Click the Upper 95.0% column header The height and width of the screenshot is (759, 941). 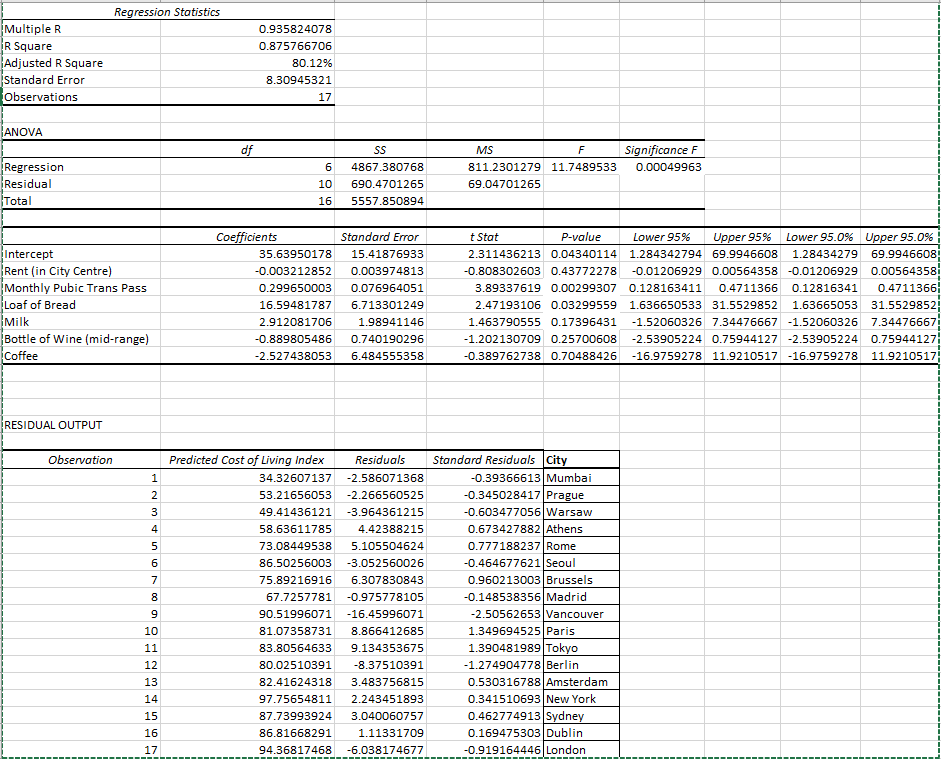click(899, 237)
